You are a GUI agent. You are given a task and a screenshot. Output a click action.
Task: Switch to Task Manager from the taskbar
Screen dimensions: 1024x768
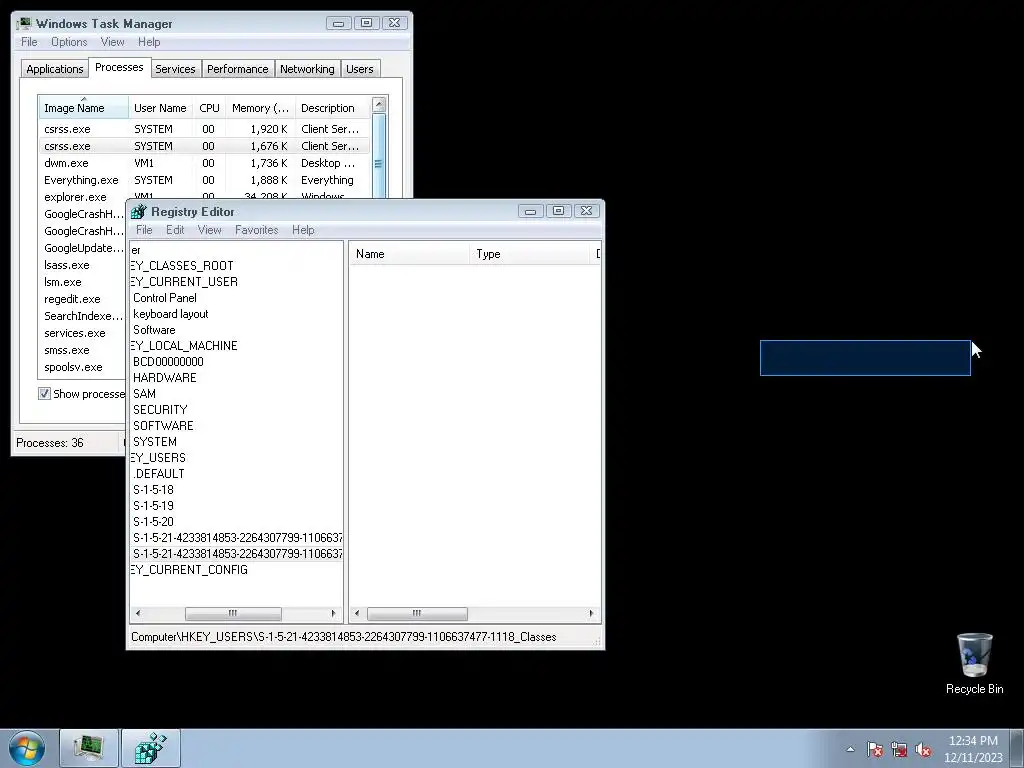[x=89, y=748]
